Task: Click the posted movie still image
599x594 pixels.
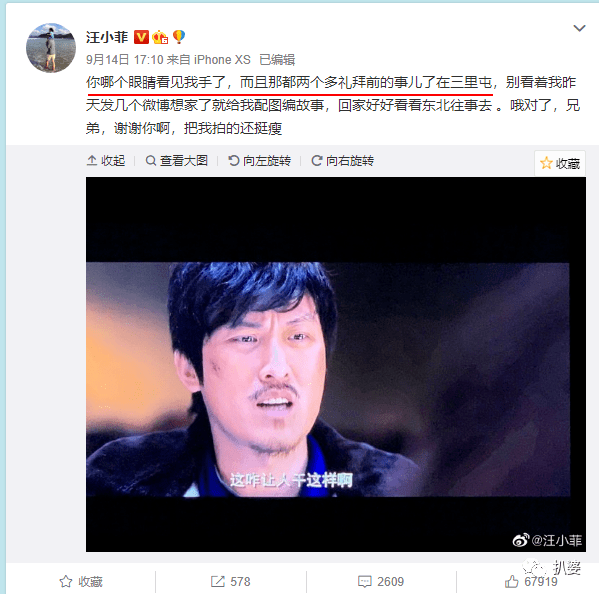Action: (x=335, y=364)
